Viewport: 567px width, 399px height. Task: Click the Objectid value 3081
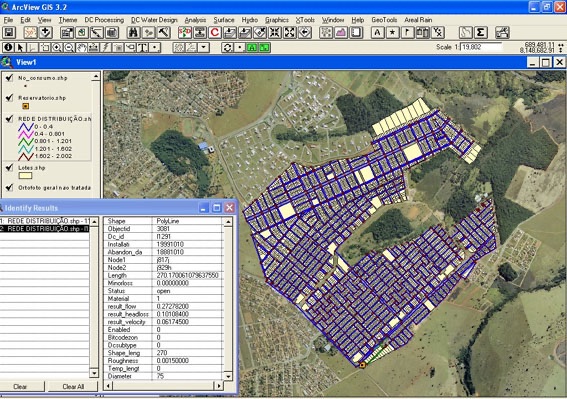(x=163, y=229)
